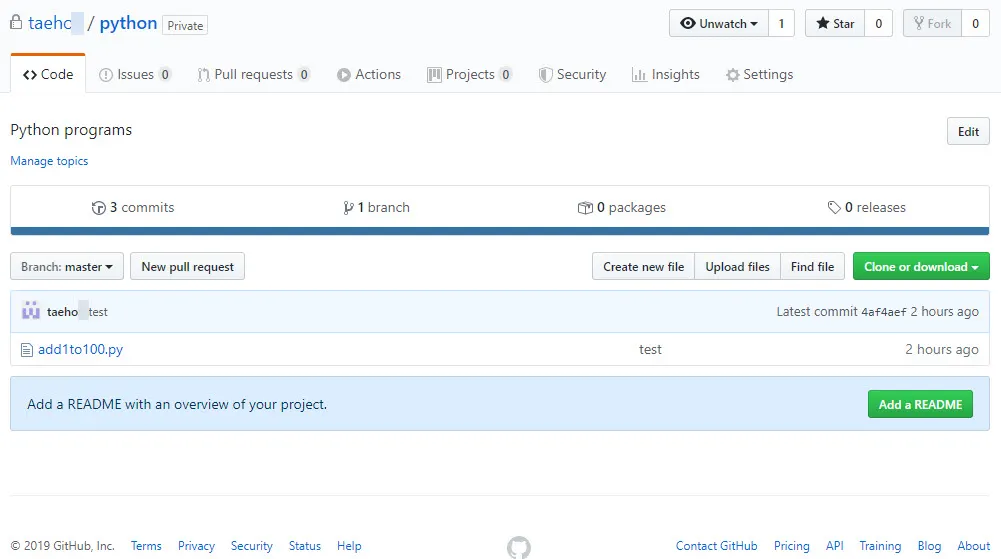This screenshot has height=559, width=1001.
Task: Click the private repository lock icon
Action: [16, 22]
